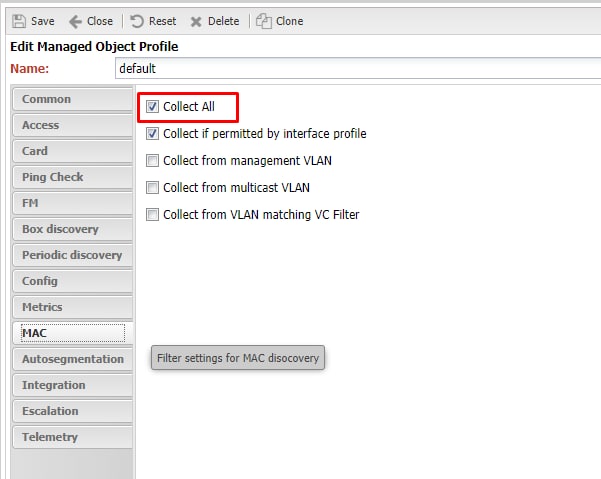Uncheck the Collect All checkbox
This screenshot has width=601, height=479.
[152, 107]
